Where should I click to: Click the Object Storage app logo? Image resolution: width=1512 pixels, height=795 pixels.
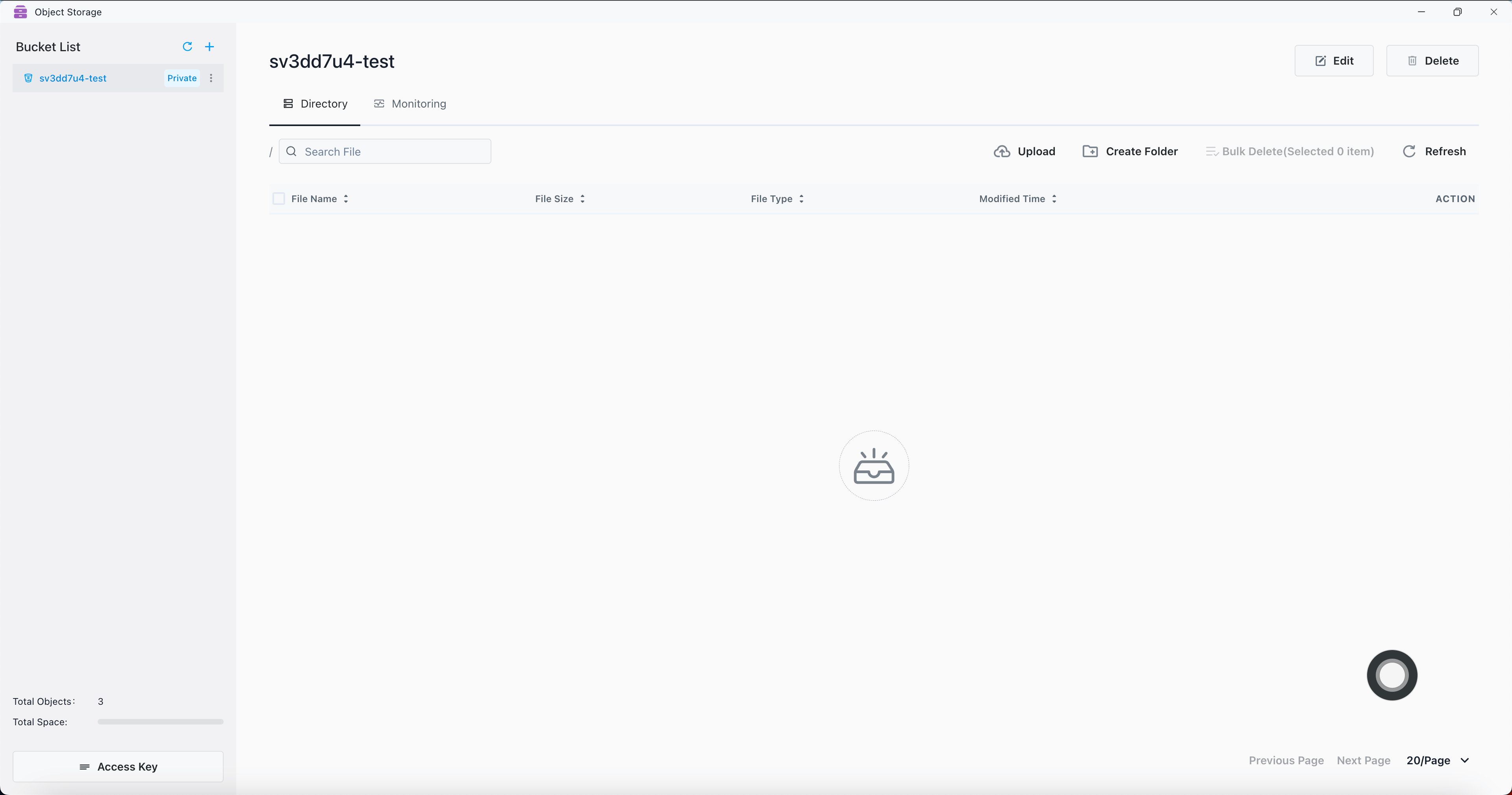click(x=20, y=12)
